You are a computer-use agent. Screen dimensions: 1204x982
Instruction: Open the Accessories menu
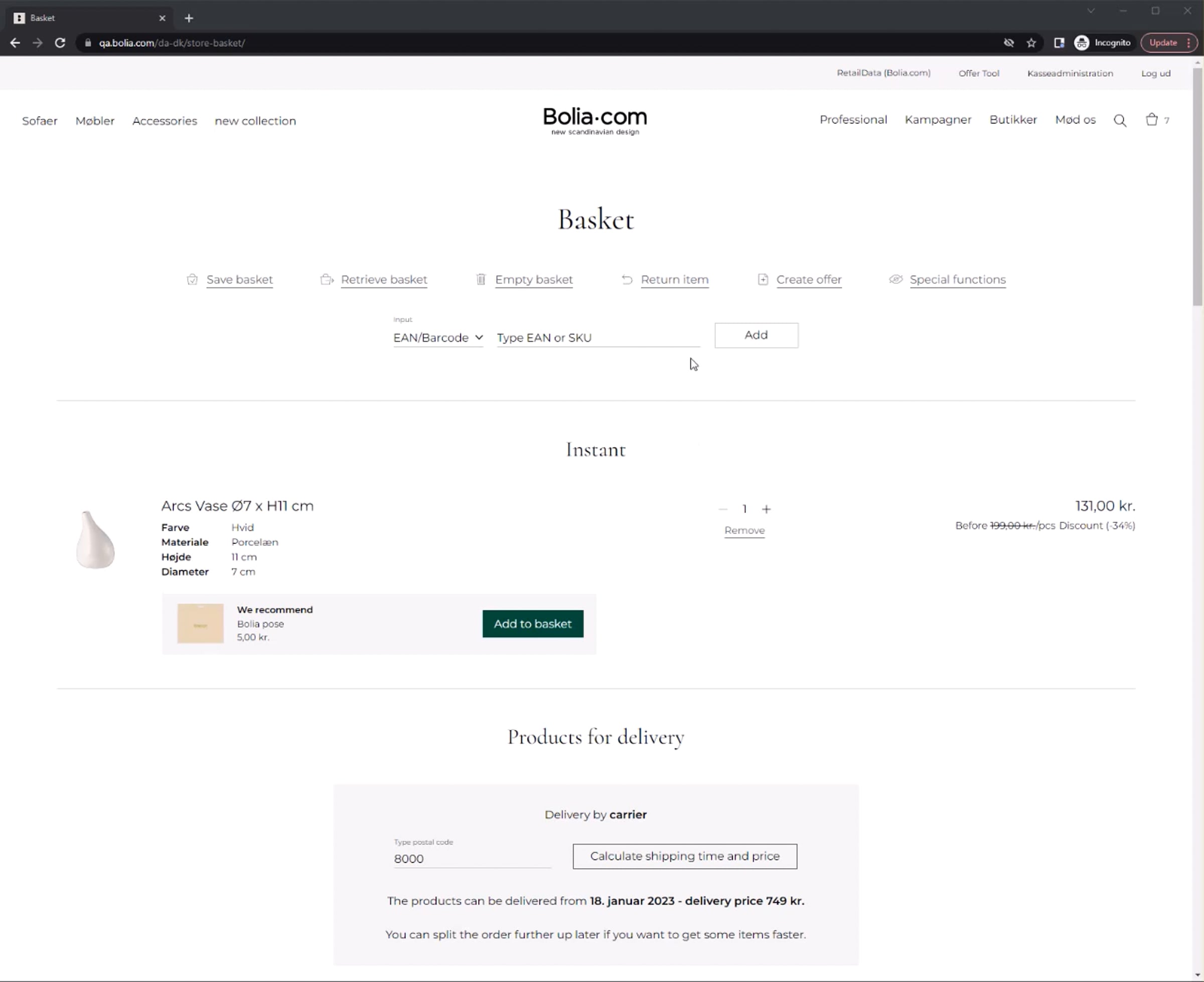165,121
